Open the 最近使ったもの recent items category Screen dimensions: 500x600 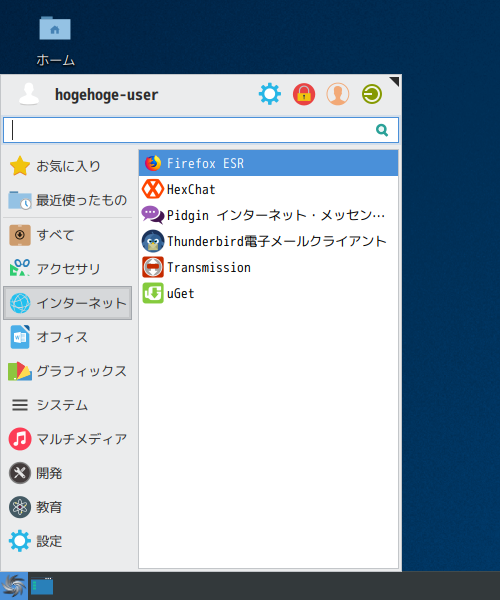(x=68, y=200)
